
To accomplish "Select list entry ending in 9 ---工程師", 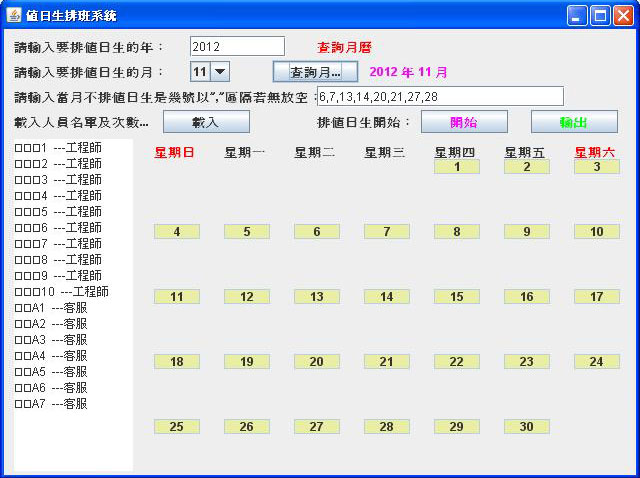I will click(73, 276).
